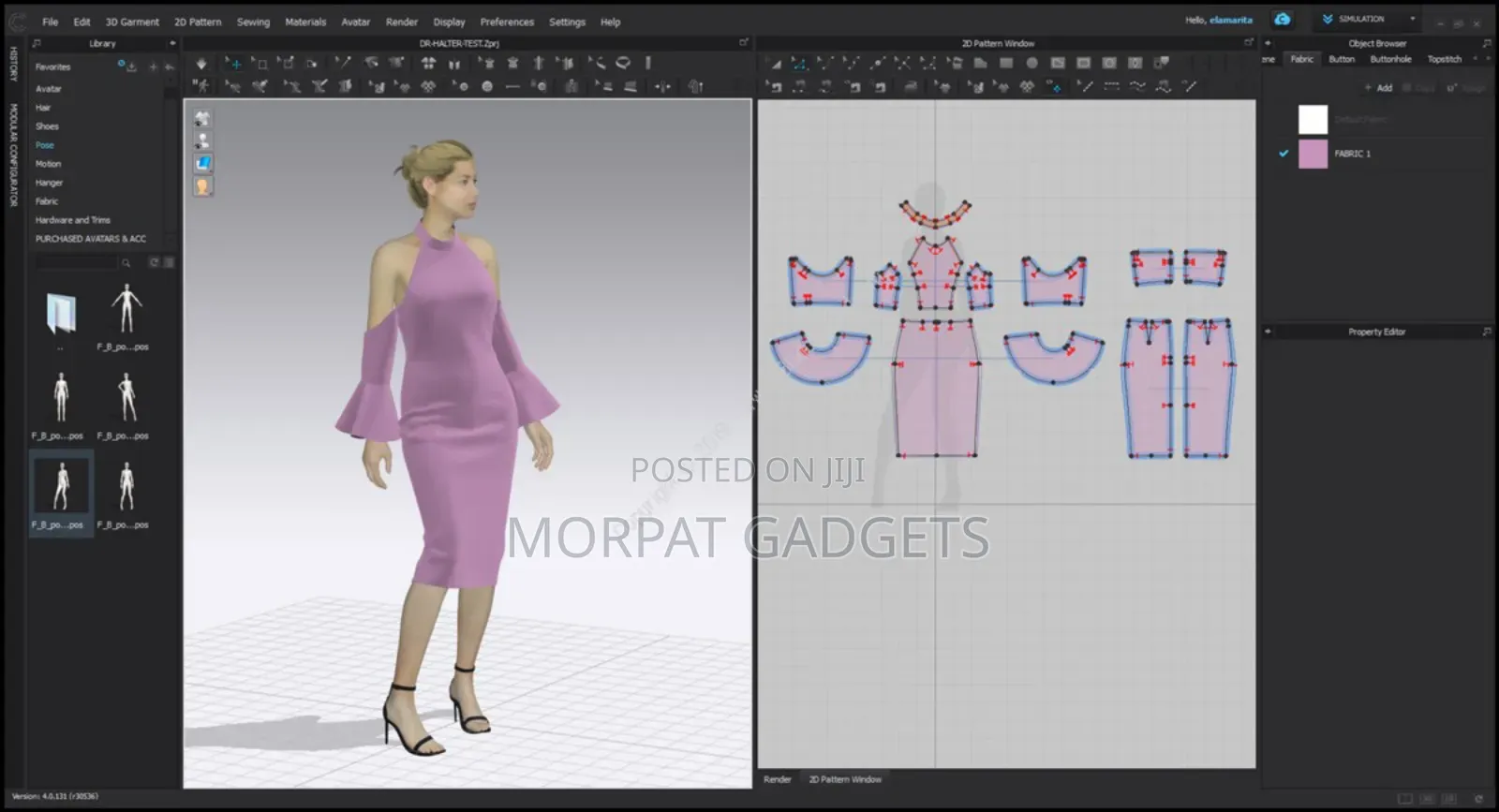
Task: Select the white Default Fabric swatch
Action: point(1313,119)
